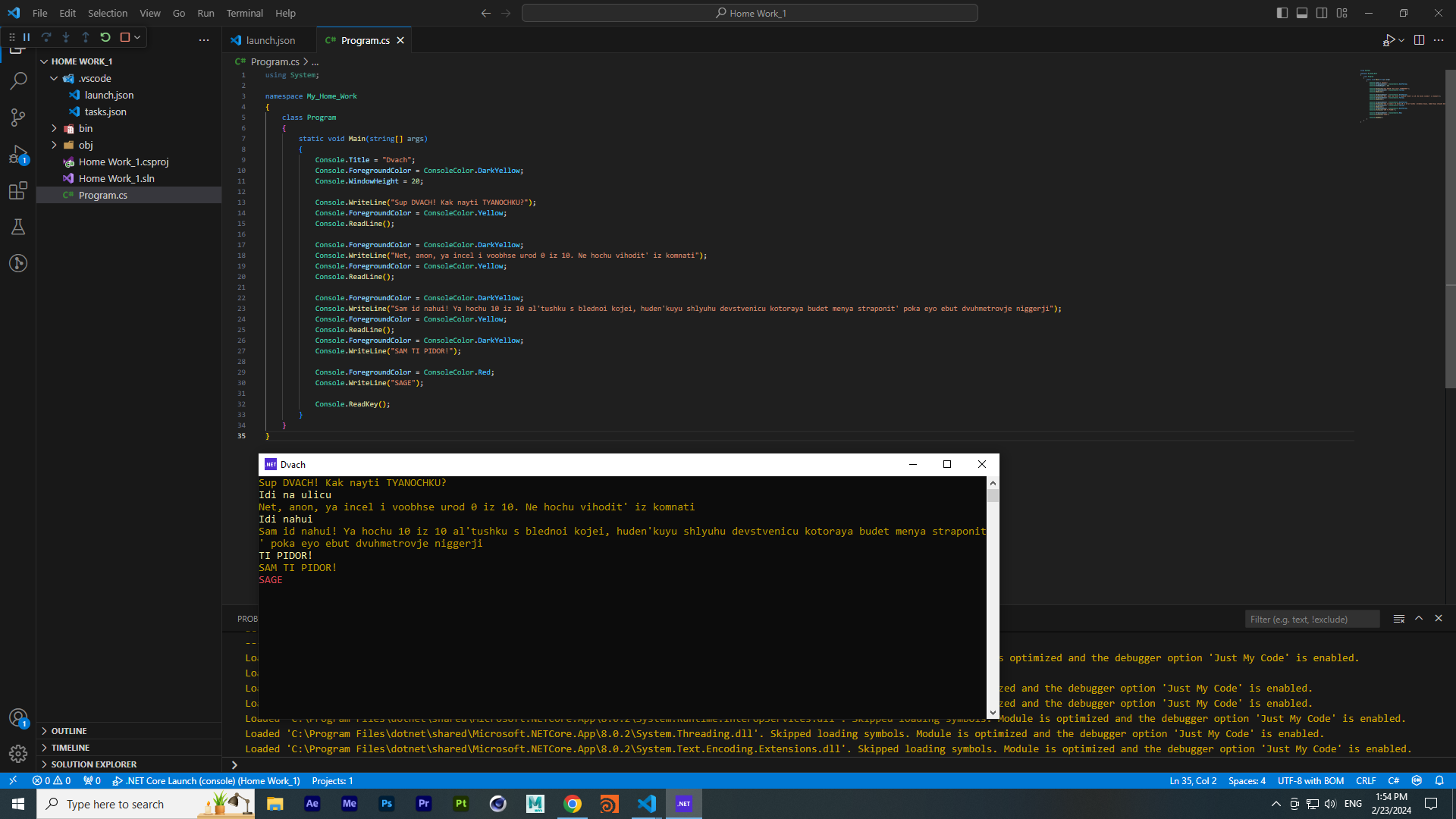Image resolution: width=1456 pixels, height=819 pixels.
Task: Open the Extensions view
Action: pyautogui.click(x=18, y=190)
